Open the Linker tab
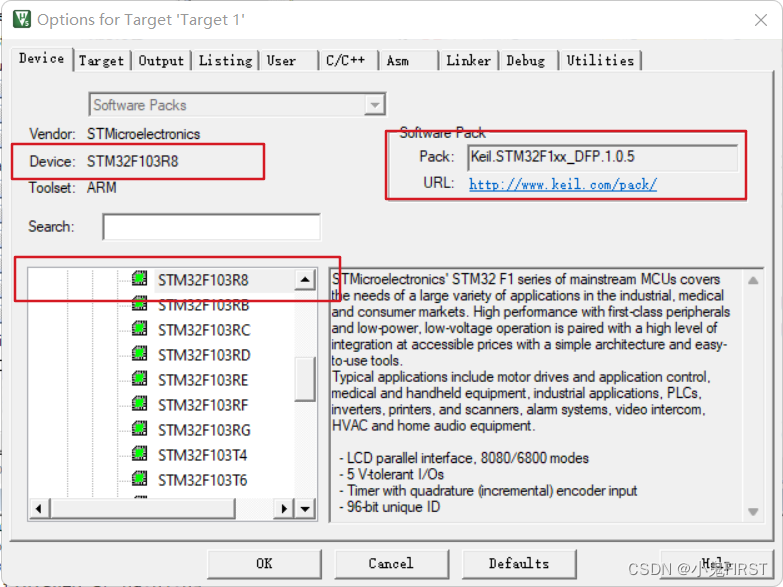 [468, 61]
